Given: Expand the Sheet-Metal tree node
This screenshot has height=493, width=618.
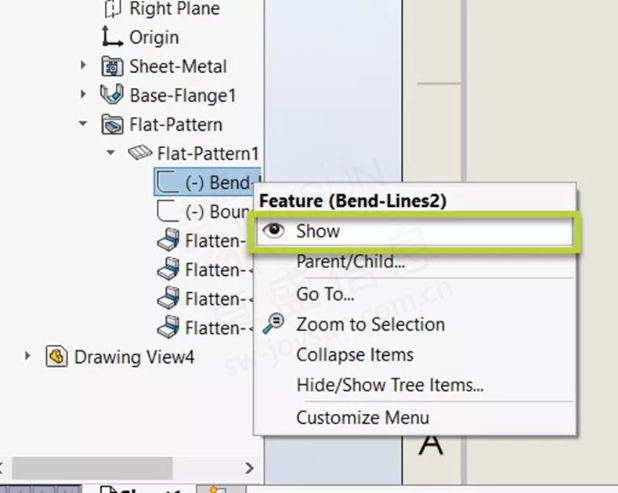Looking at the screenshot, I should point(84,67).
